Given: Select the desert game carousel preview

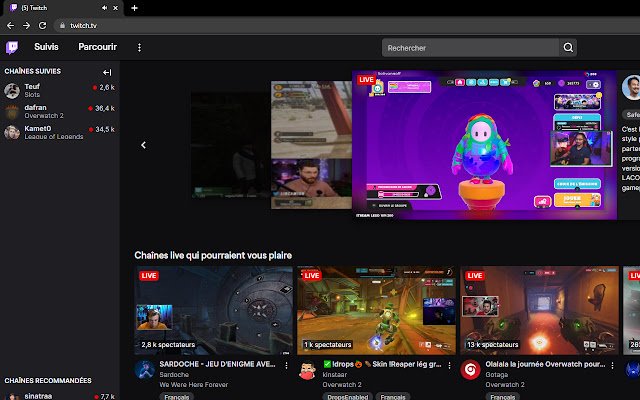Looking at the screenshot, I should click(x=311, y=145).
